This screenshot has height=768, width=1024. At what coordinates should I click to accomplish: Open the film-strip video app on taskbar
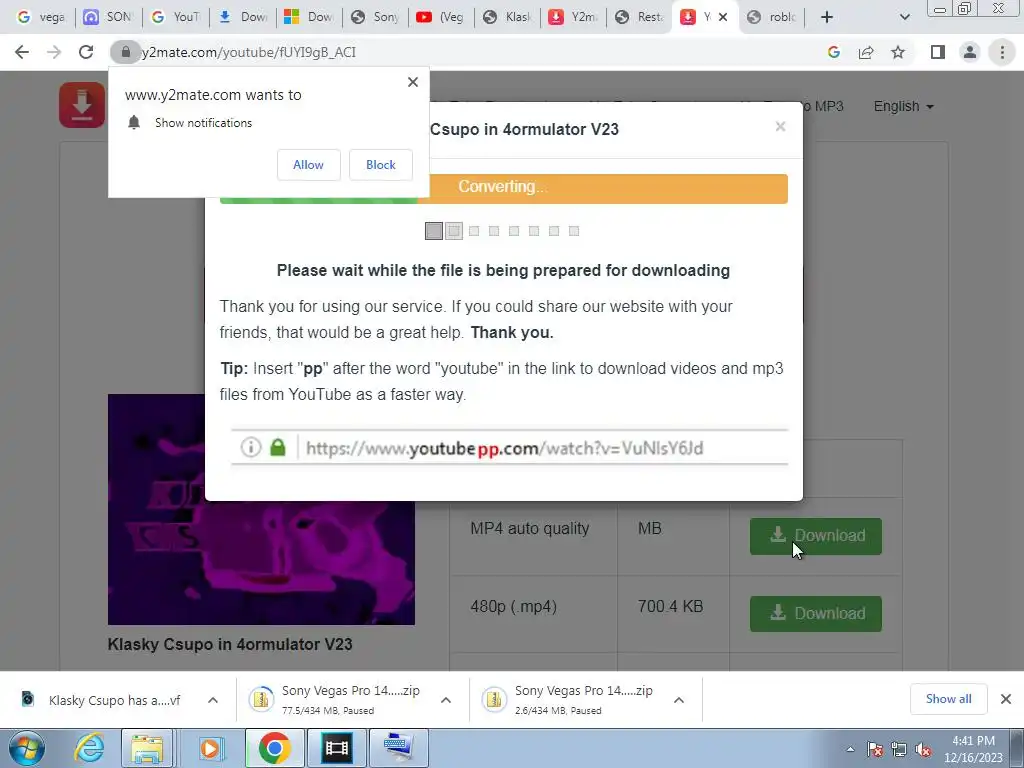[336, 748]
